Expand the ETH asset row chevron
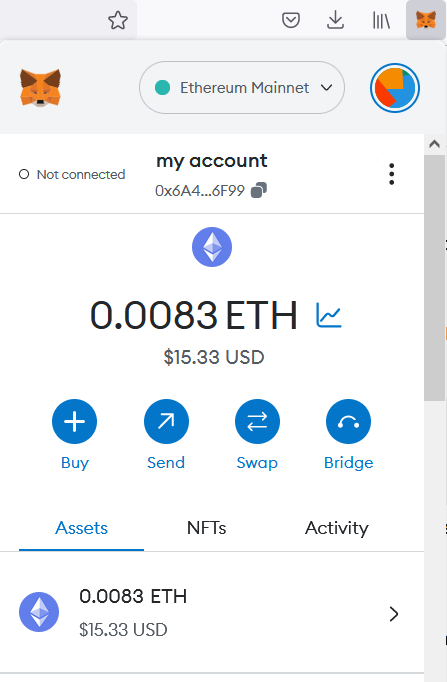The height and width of the screenshot is (682, 447). click(x=394, y=614)
